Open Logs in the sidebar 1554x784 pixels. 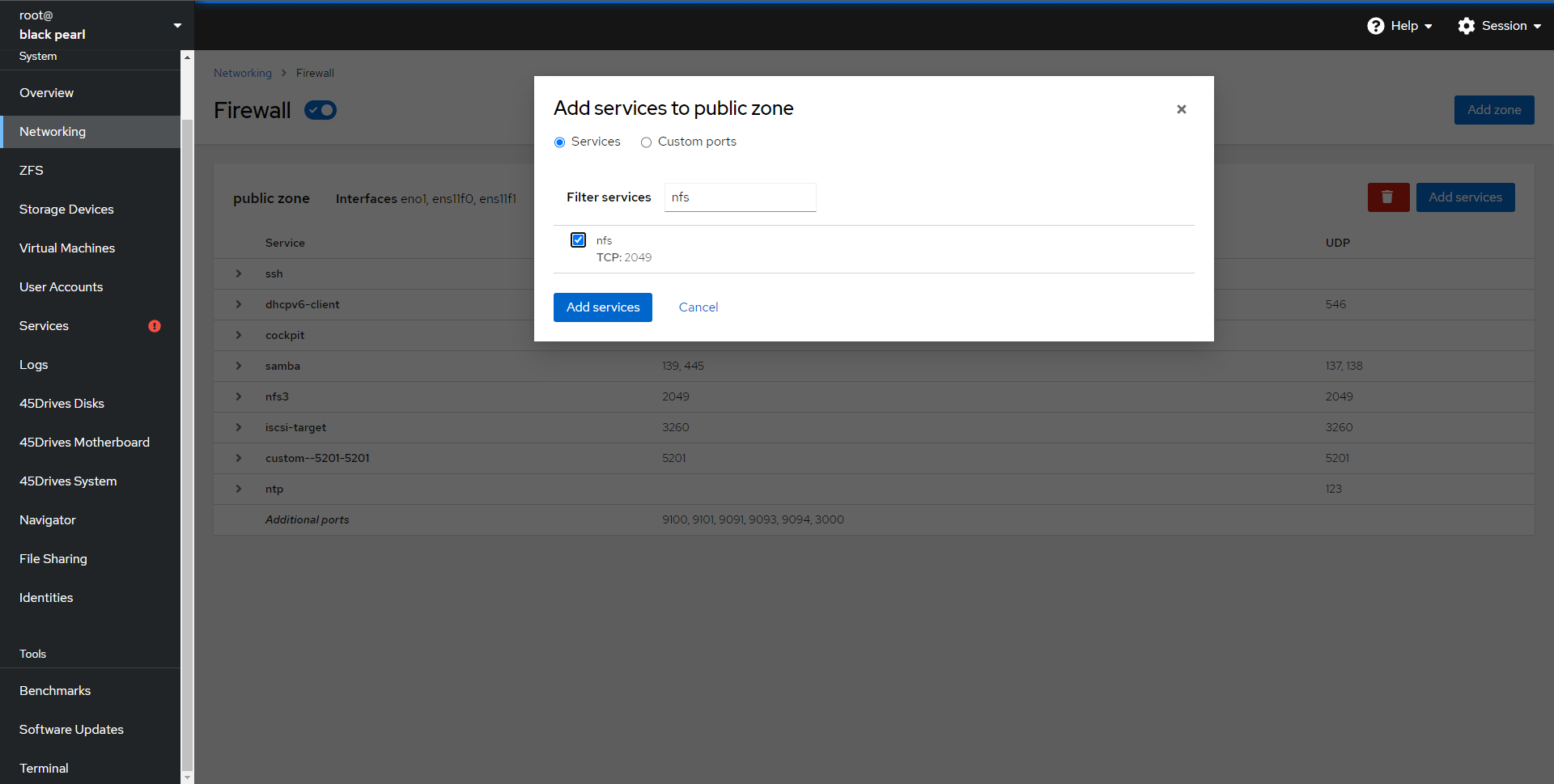pos(90,365)
